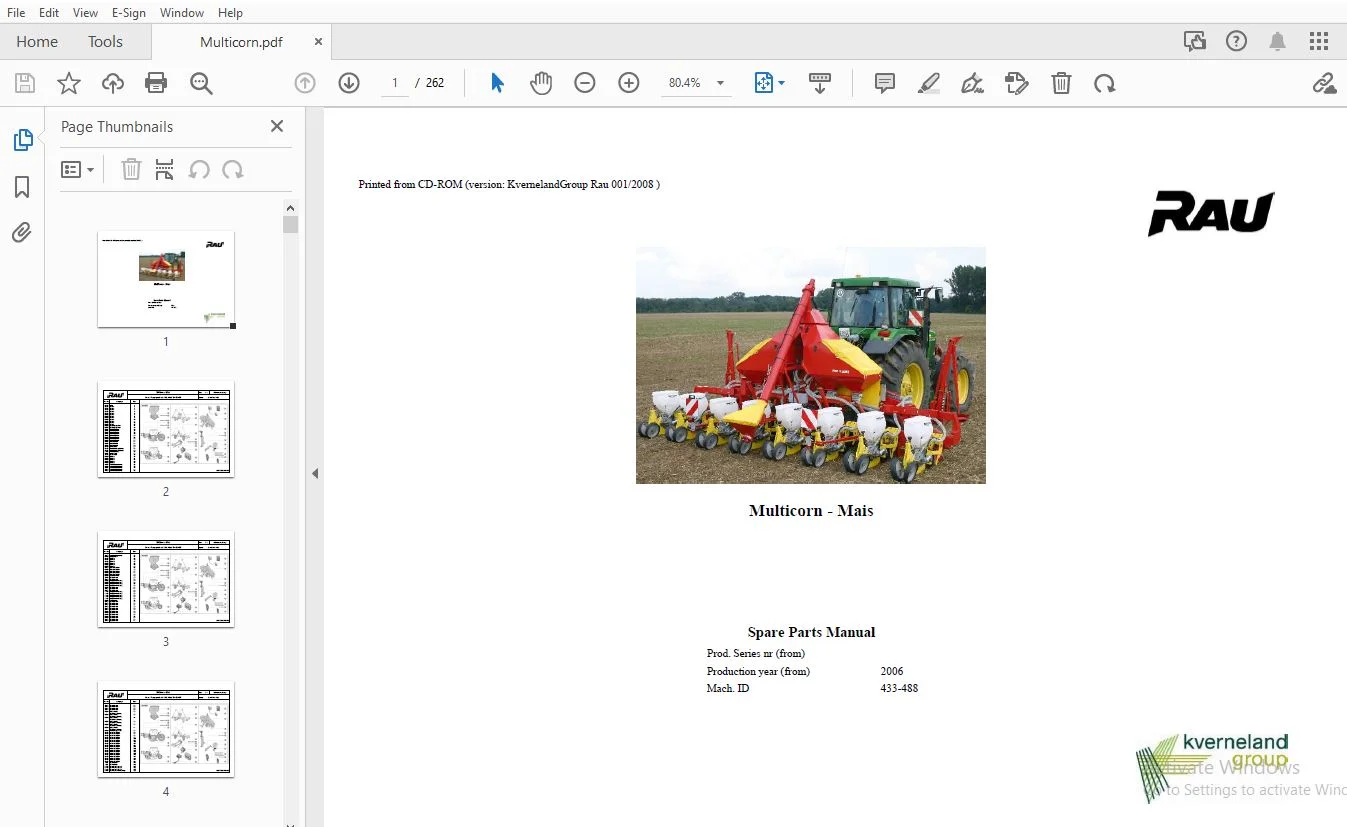The height and width of the screenshot is (827, 1347).
Task: Go to the next page with the down arrow
Action: (x=349, y=83)
